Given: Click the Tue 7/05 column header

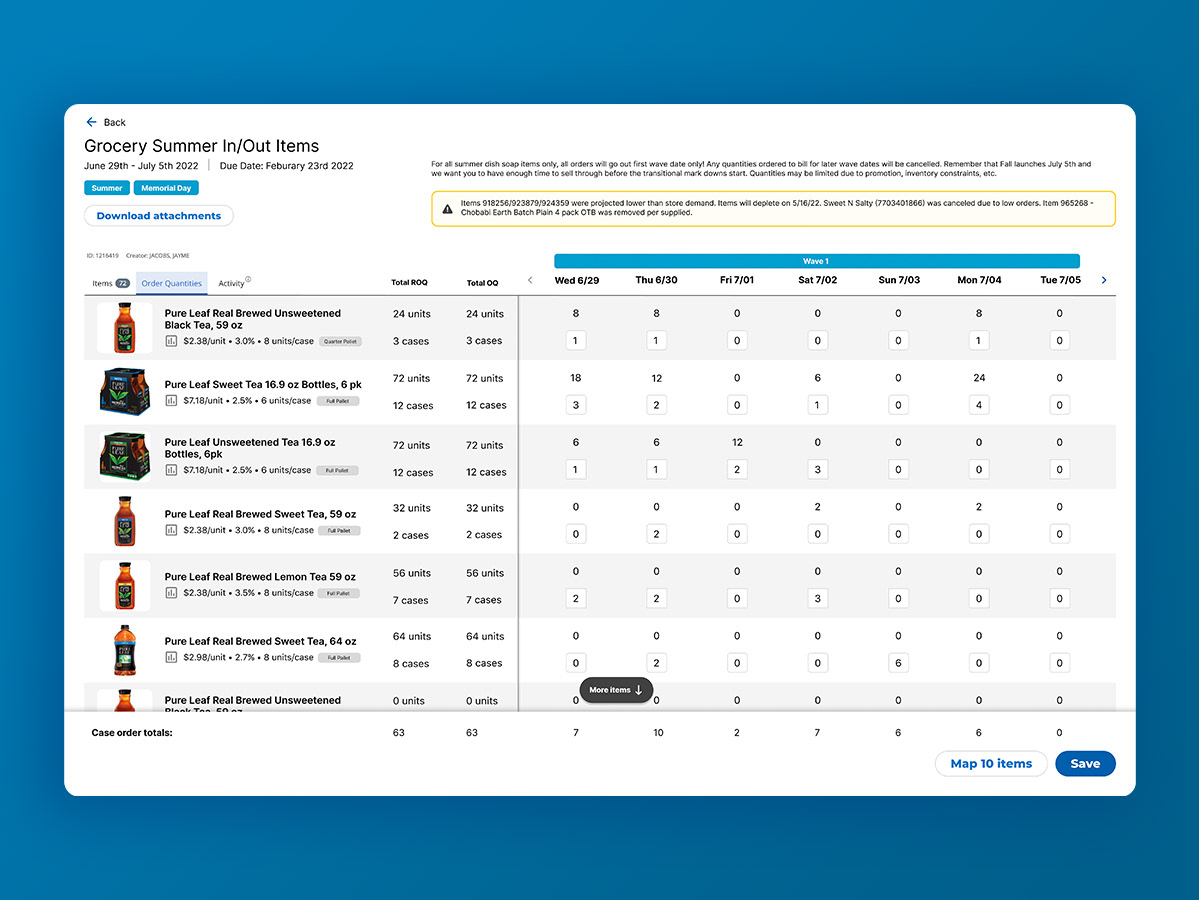Looking at the screenshot, I should tap(1061, 280).
